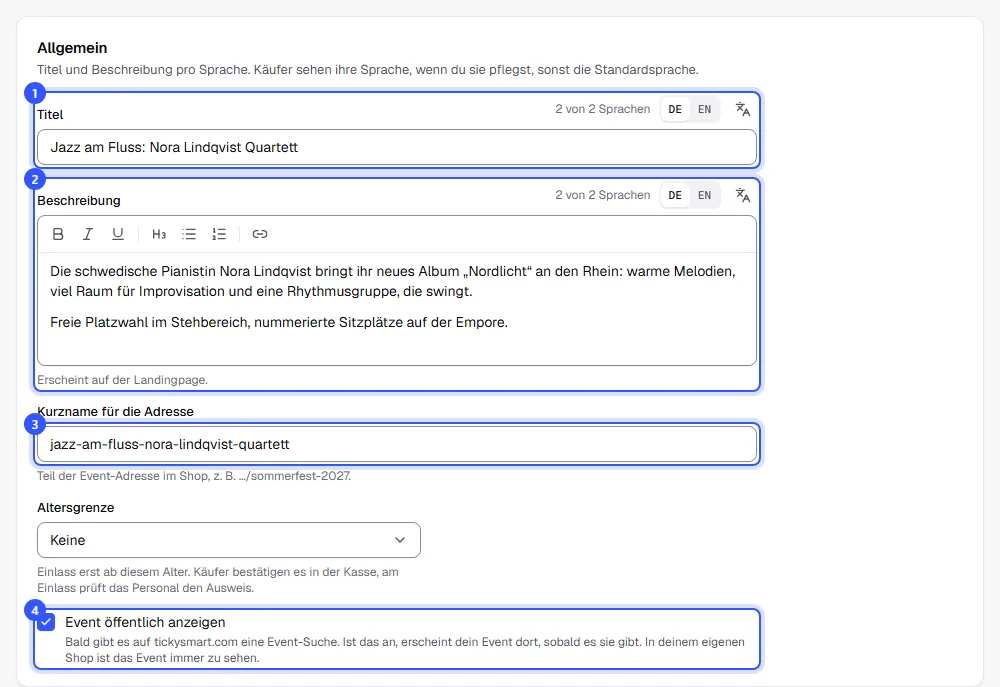Create a bulleted list in Beschreibung
This screenshot has height=687, width=1000.
tap(189, 234)
